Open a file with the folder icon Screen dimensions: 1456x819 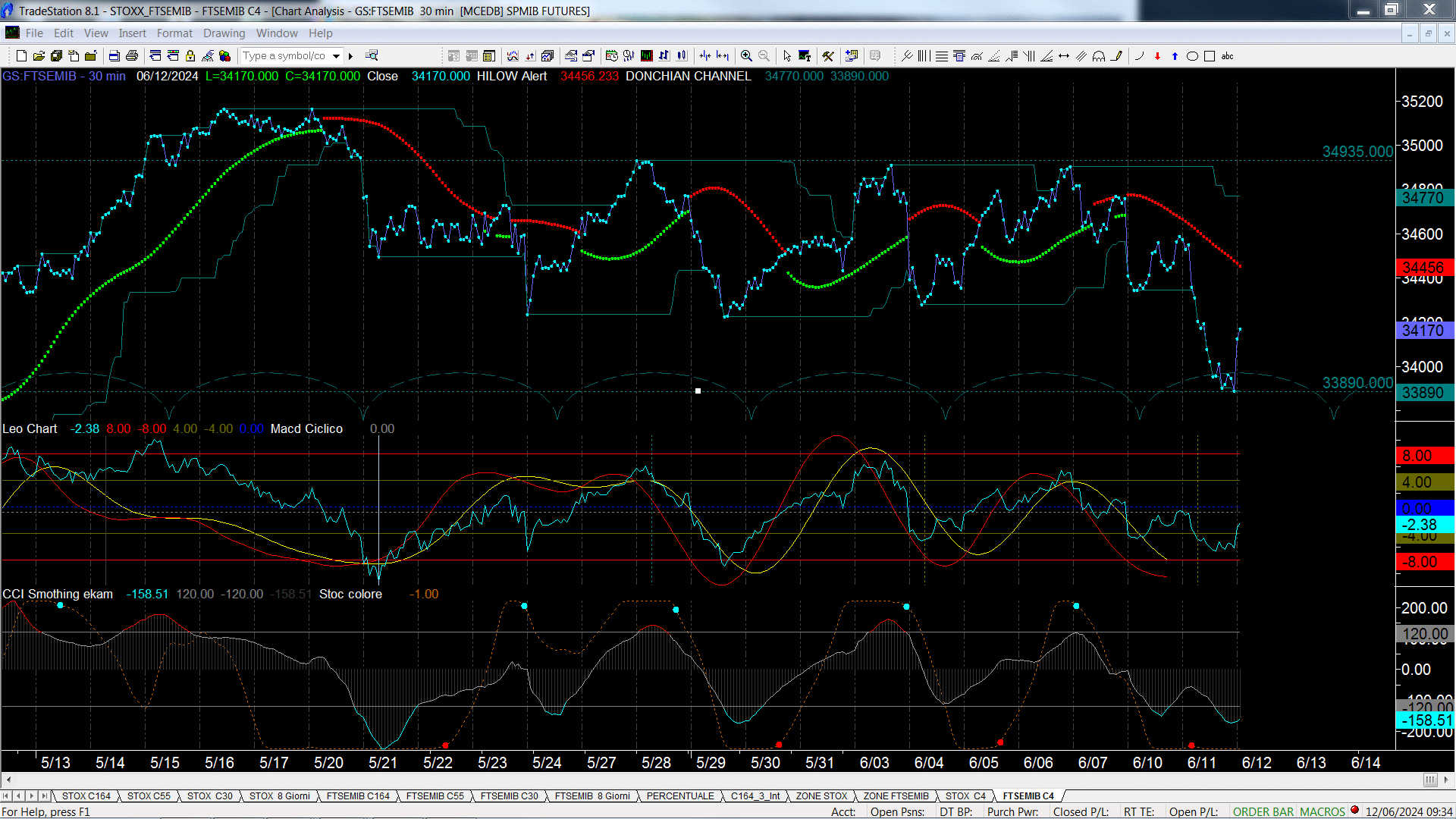coord(39,56)
